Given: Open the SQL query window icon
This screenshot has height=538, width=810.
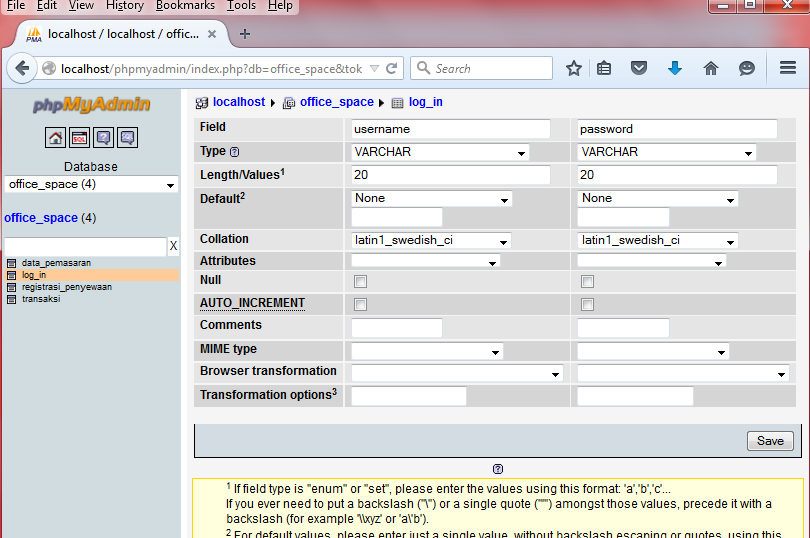Looking at the screenshot, I should pyautogui.click(x=80, y=137).
